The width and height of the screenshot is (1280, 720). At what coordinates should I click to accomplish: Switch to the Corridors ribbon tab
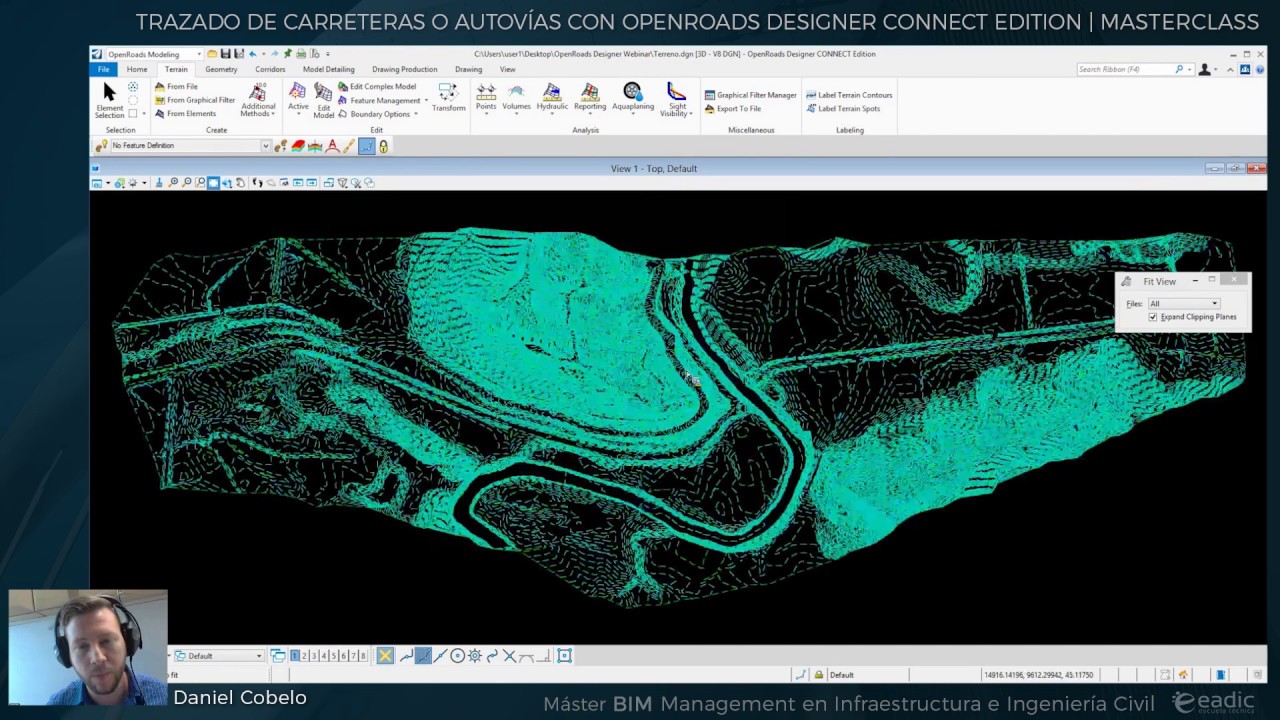tap(270, 70)
